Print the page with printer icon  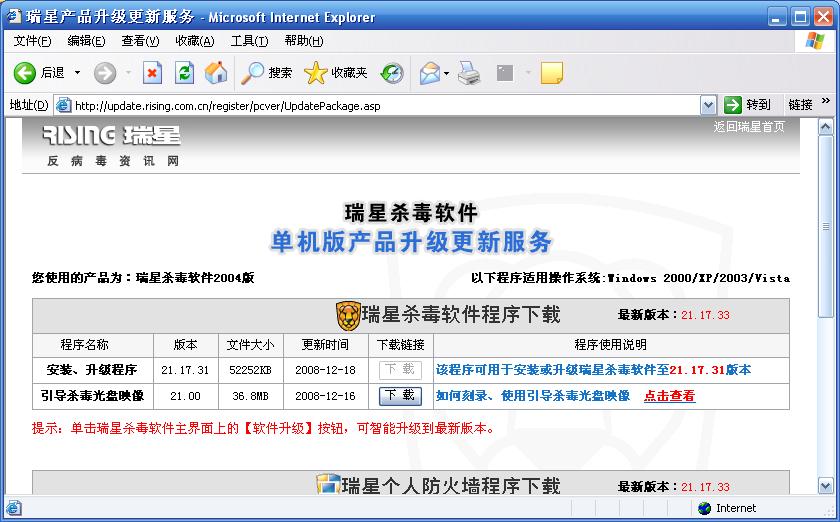[469, 73]
